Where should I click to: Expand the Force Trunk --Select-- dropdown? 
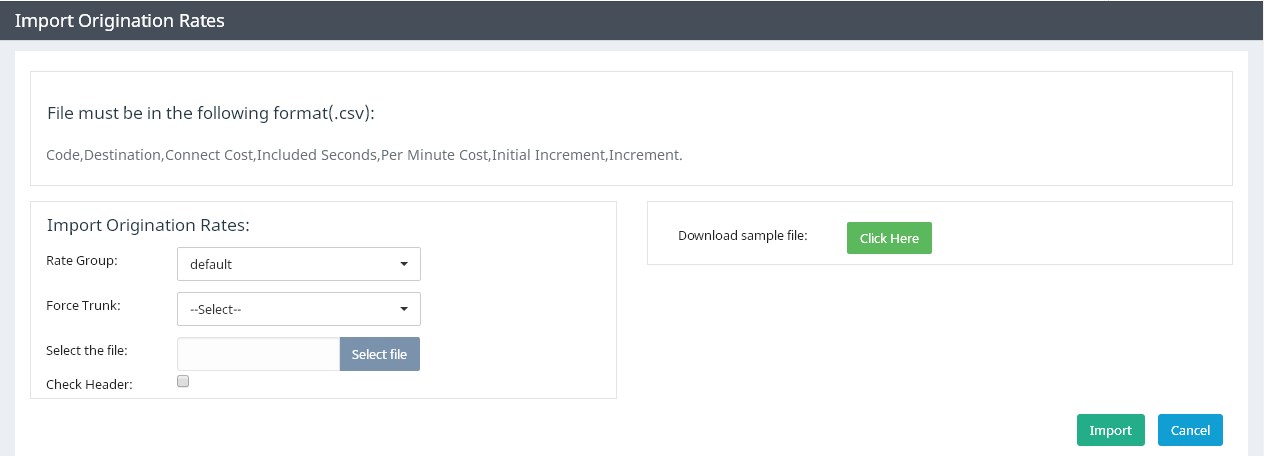(x=299, y=309)
